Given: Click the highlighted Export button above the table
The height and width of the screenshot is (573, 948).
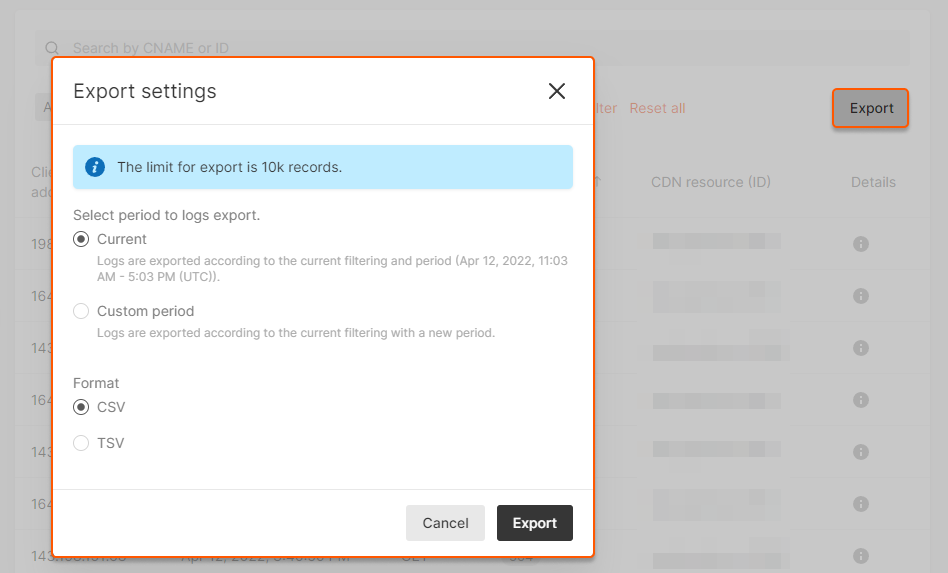Looking at the screenshot, I should click(x=871, y=108).
